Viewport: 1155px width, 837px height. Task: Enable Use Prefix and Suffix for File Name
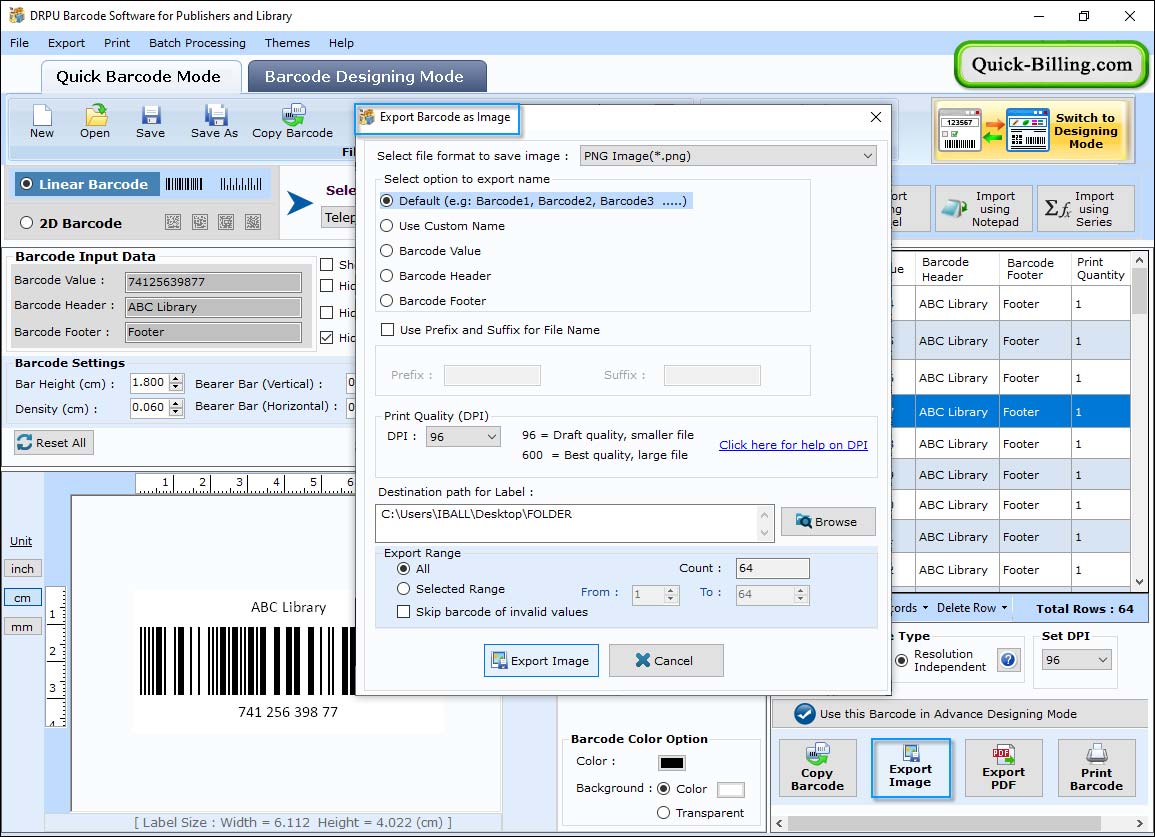[387, 330]
